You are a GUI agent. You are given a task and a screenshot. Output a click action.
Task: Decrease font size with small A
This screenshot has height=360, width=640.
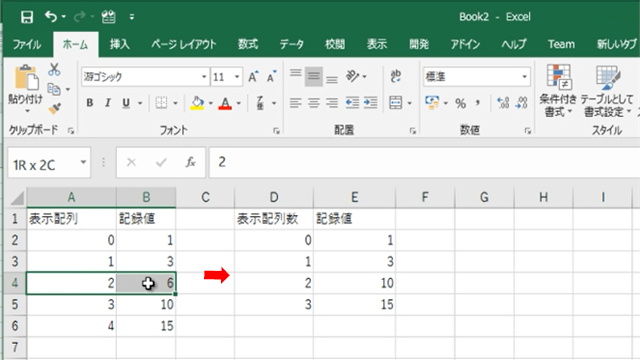pos(271,77)
